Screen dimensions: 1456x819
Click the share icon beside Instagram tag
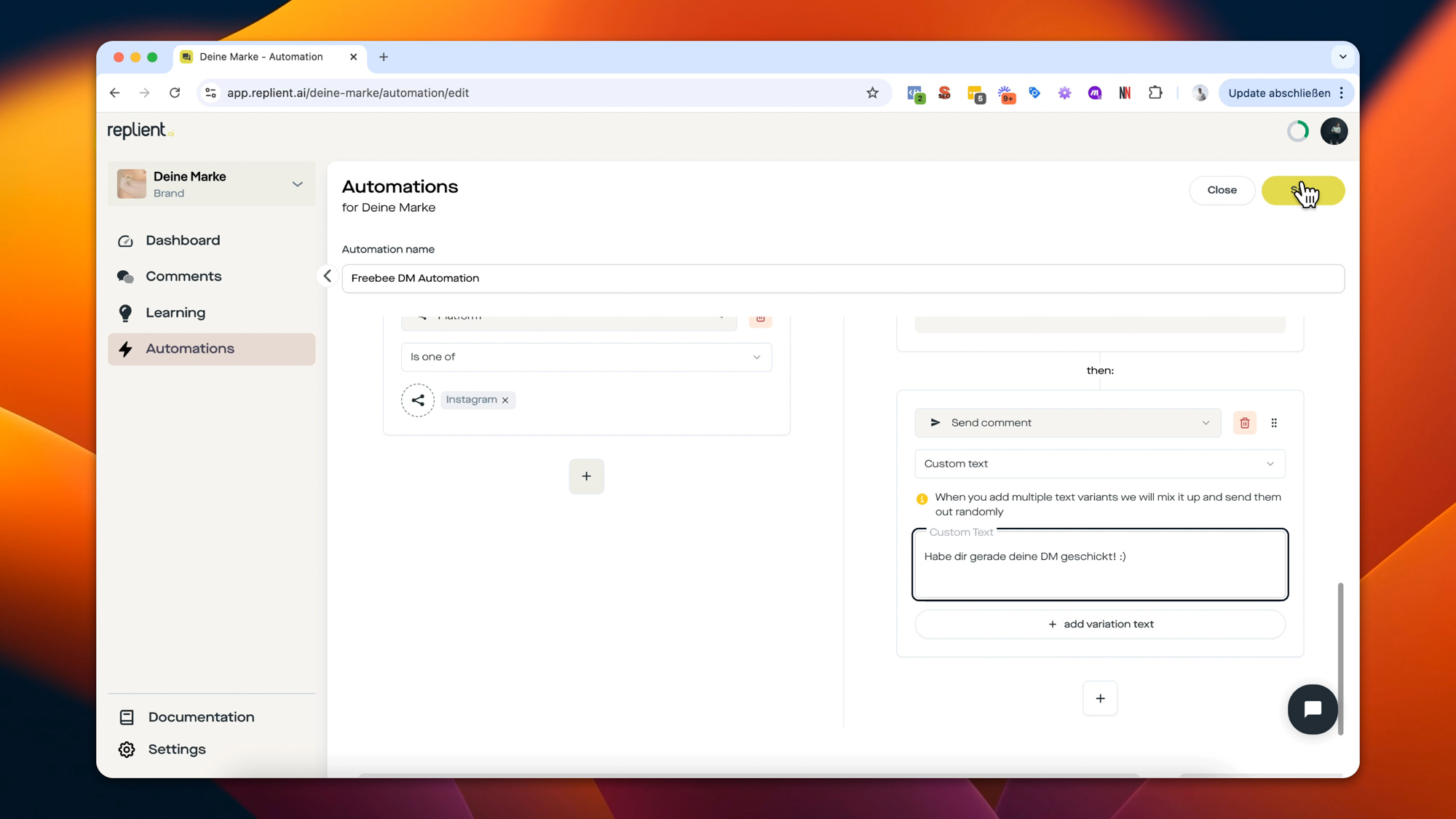pos(418,400)
